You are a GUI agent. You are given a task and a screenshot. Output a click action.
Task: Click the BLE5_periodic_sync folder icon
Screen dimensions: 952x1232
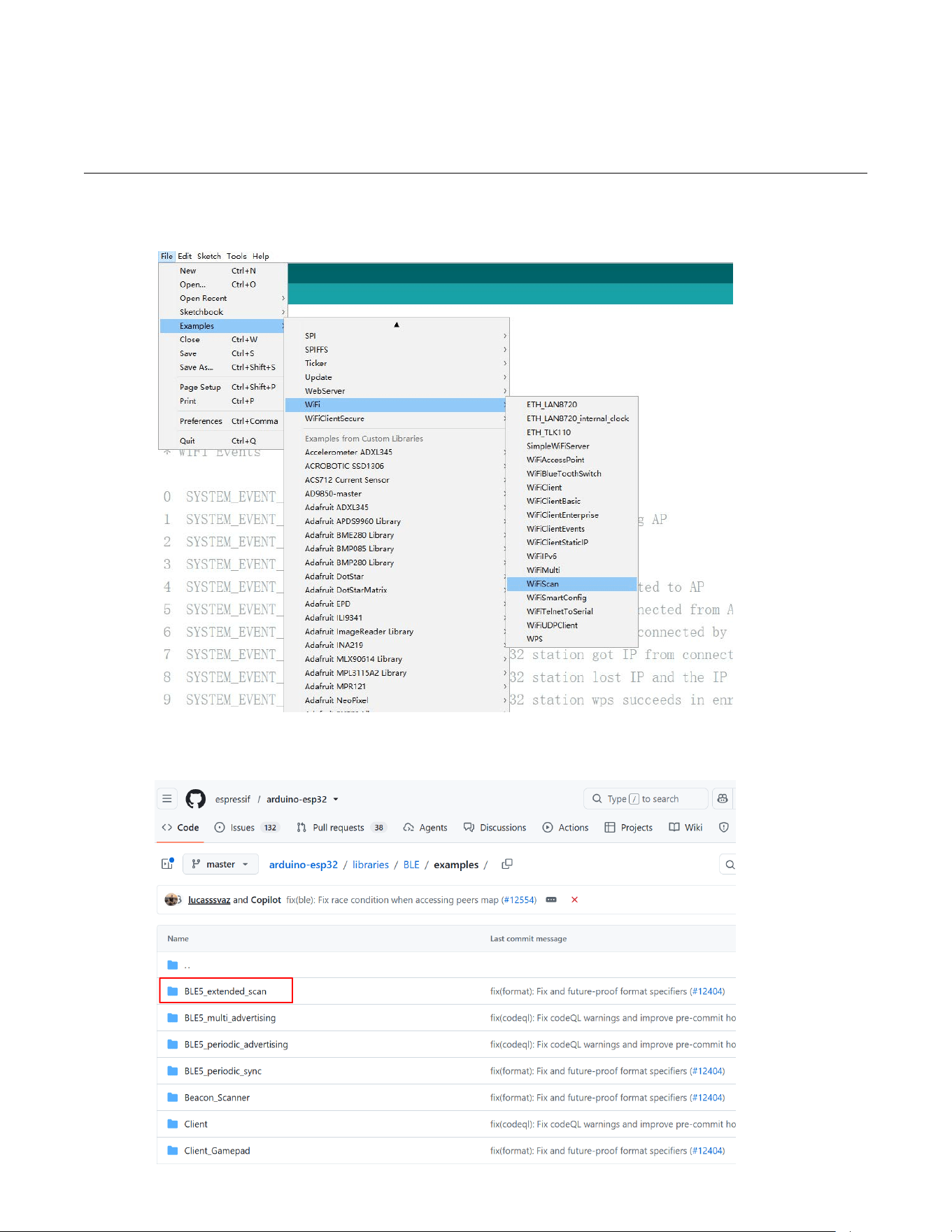173,1070
